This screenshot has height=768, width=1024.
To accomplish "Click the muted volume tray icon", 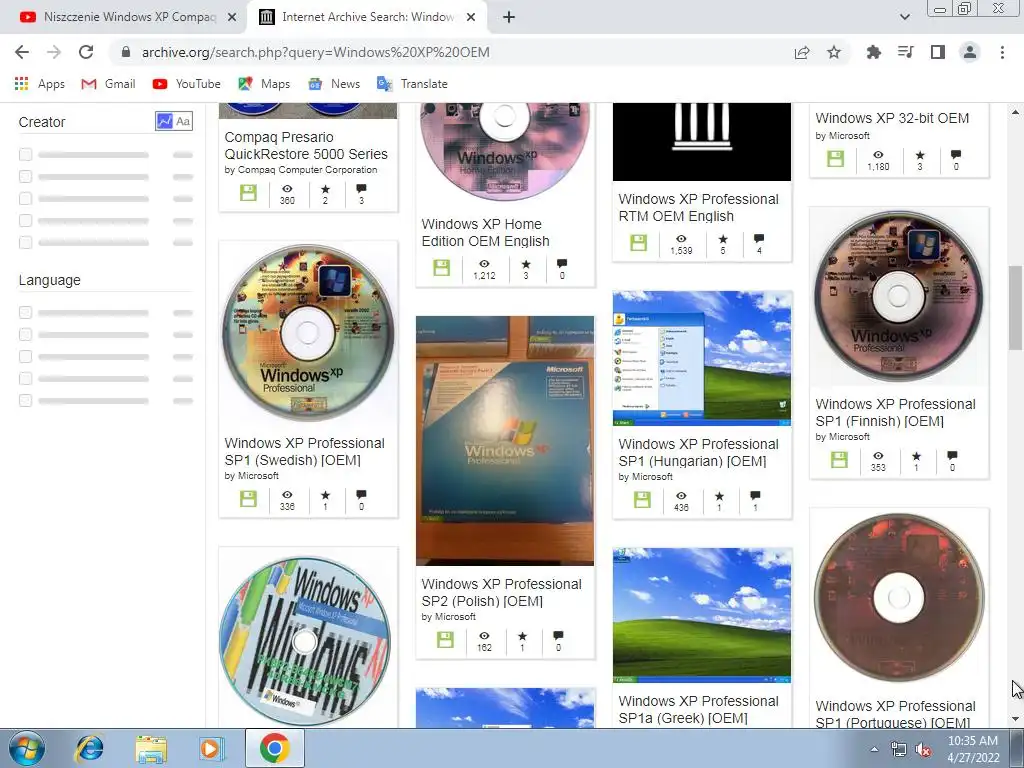I will pos(923,750).
